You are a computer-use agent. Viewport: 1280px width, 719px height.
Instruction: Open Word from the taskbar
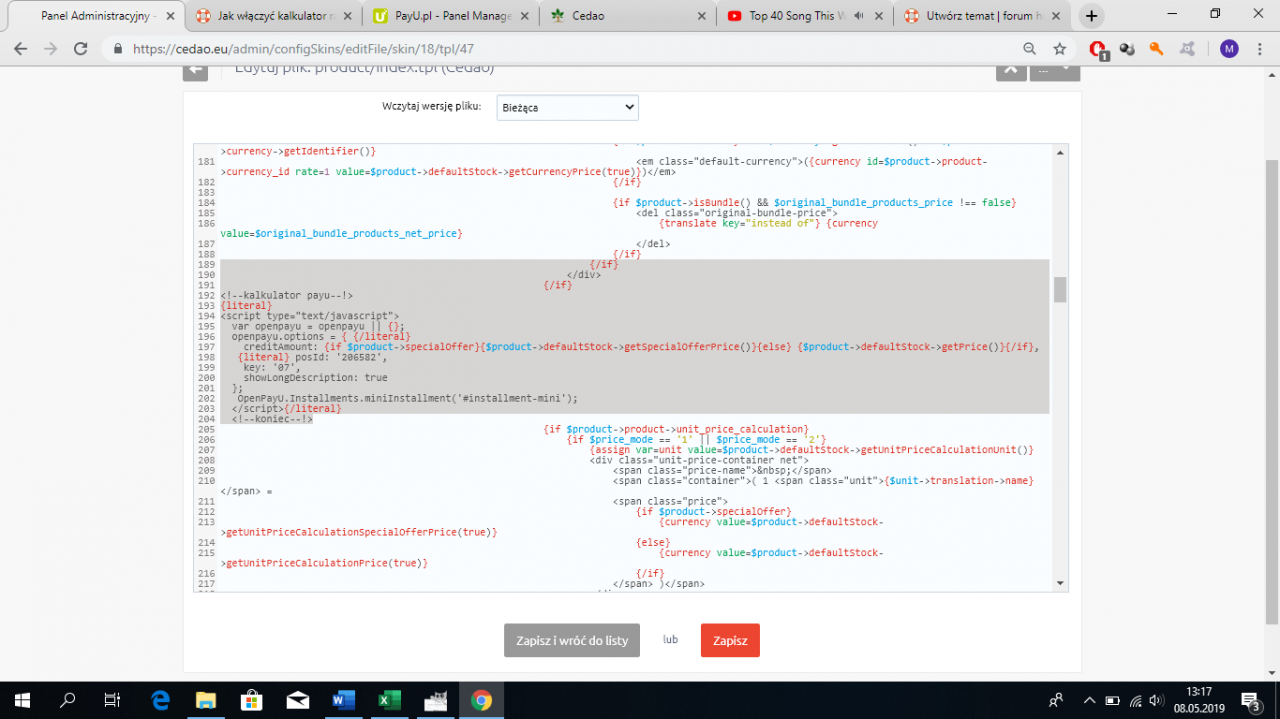click(x=343, y=700)
